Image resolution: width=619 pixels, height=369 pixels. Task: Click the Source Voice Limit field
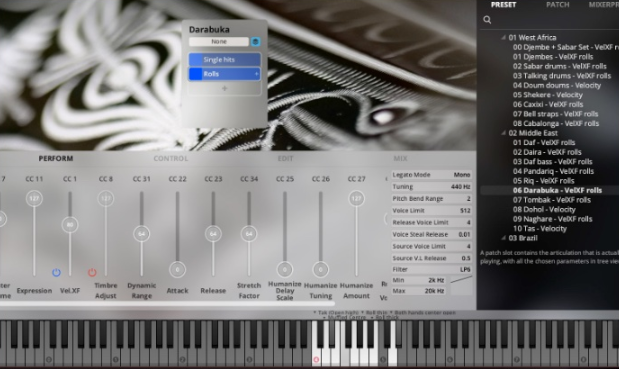pos(431,246)
